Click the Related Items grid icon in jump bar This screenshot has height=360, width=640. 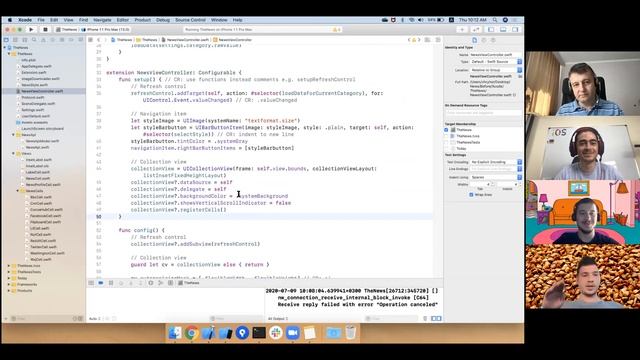click(91, 40)
